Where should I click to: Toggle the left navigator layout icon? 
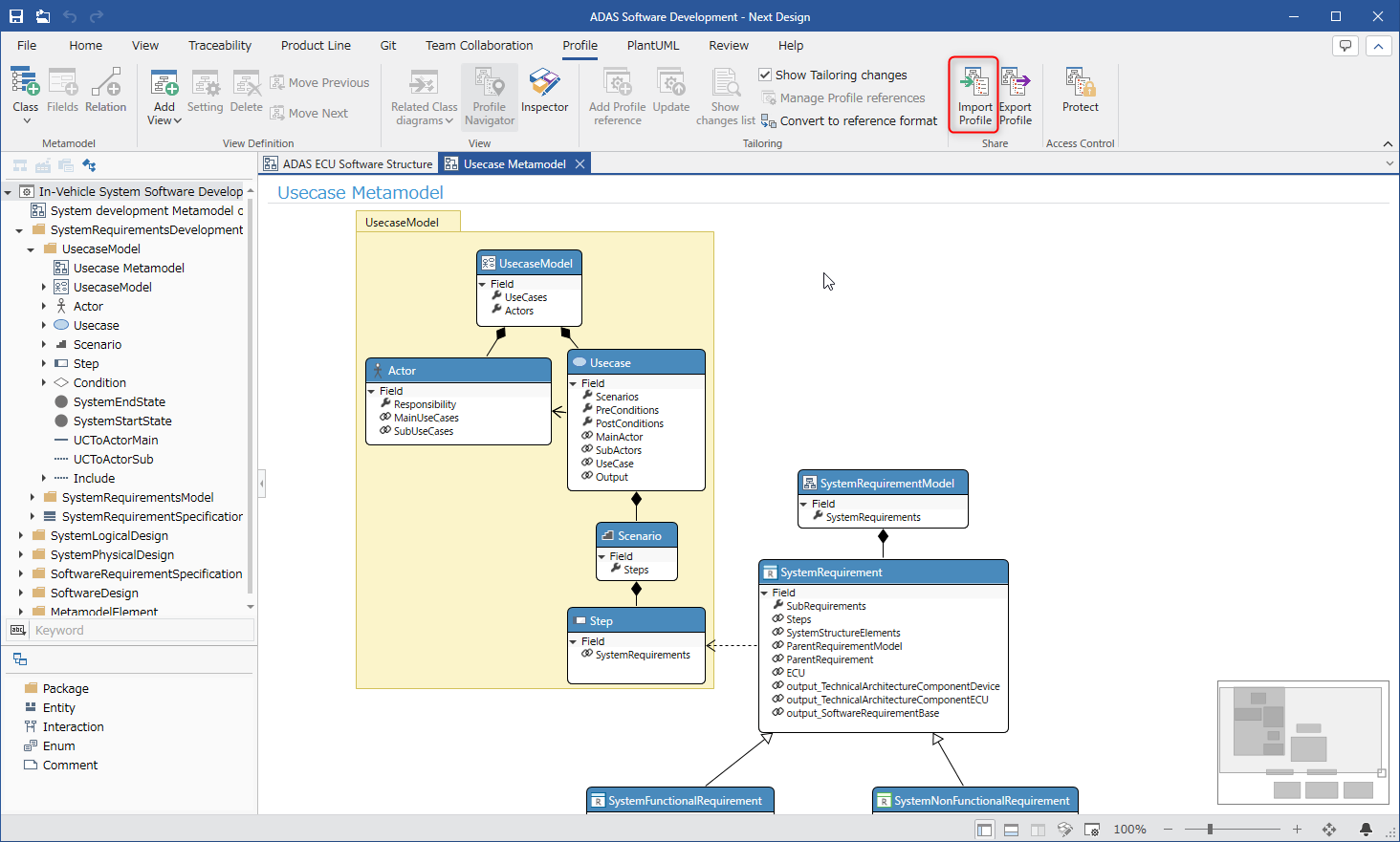click(984, 830)
